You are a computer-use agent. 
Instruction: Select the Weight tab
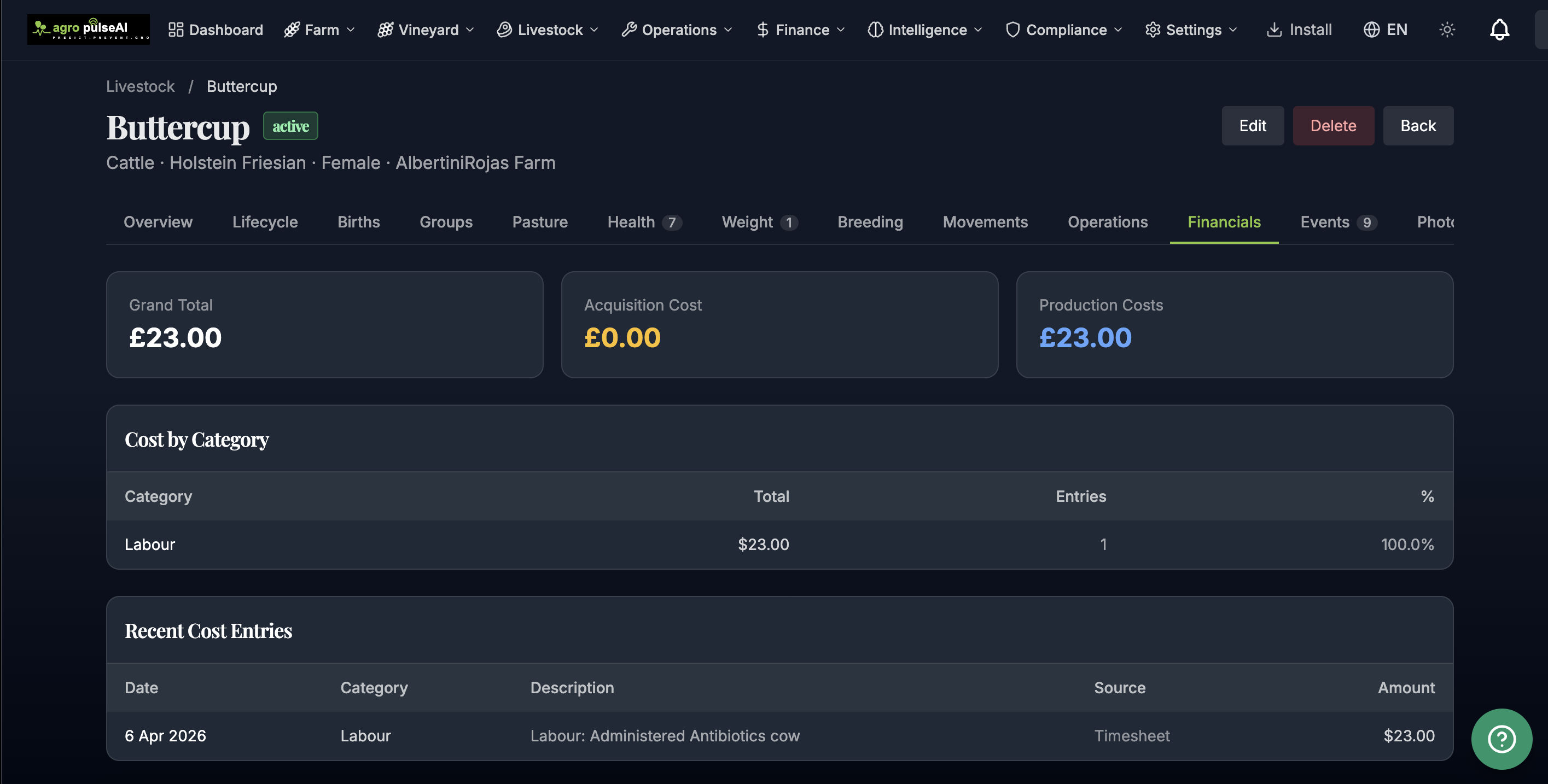[760, 223]
